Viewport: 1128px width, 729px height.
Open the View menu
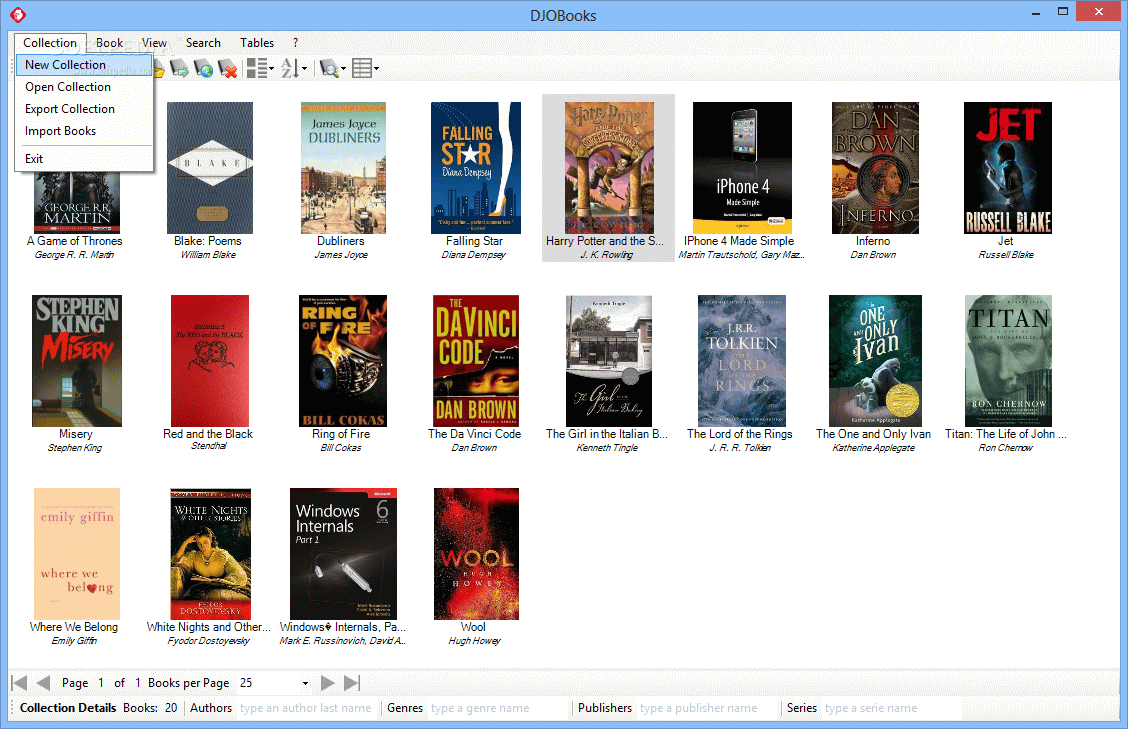tap(154, 42)
